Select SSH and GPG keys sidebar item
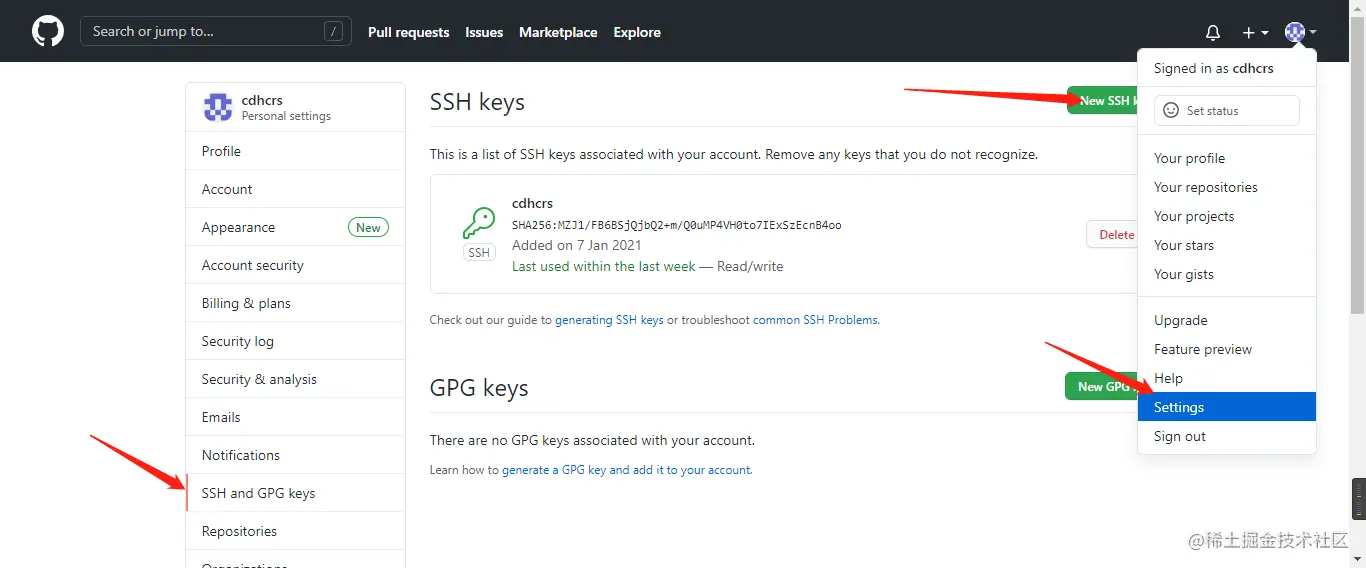This screenshot has height=568, width=1366. click(x=295, y=493)
